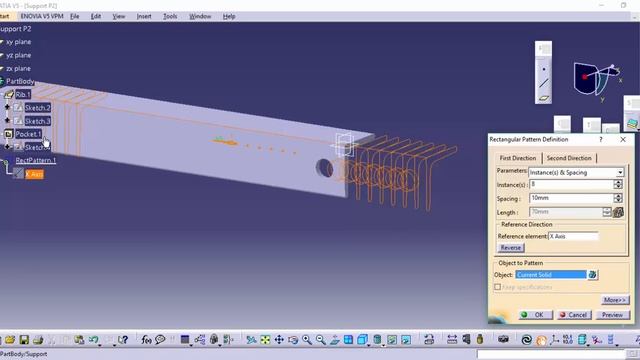The image size is (640, 360).
Task: Click the Length spinner arrows
Action: [x=607, y=212]
